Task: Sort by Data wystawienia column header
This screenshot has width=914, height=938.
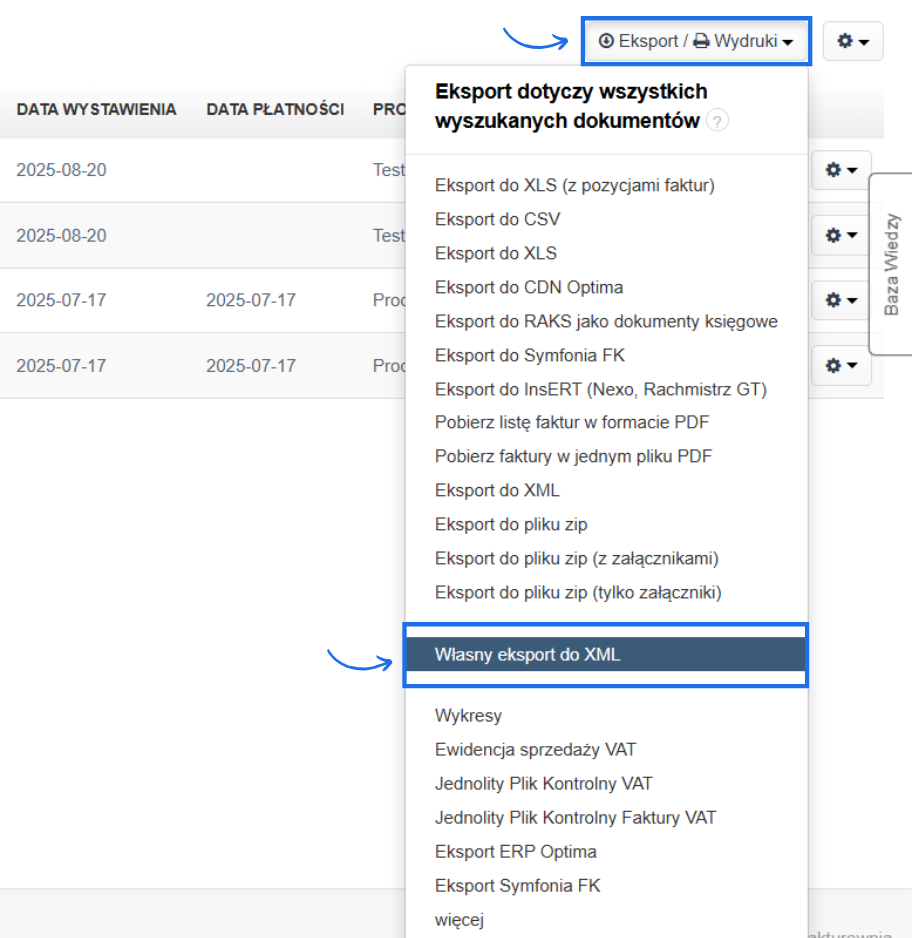Action: tap(96, 109)
